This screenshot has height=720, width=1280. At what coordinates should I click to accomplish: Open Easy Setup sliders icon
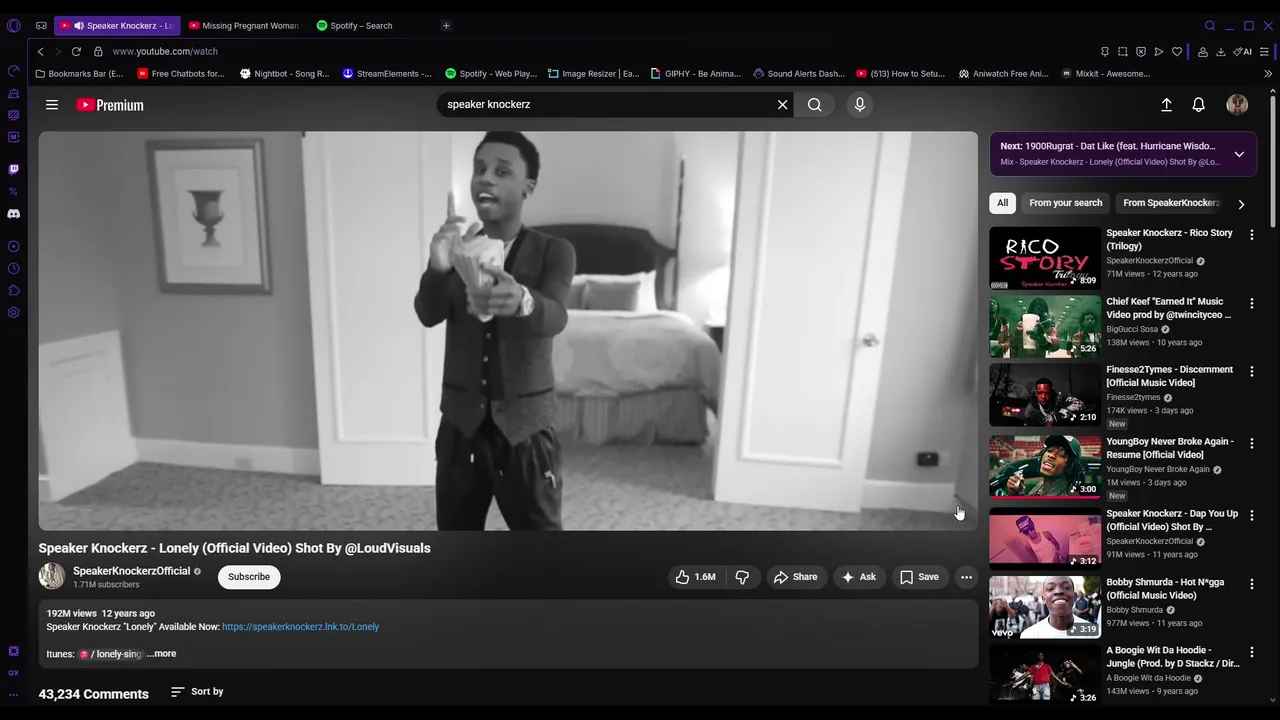tap(1266, 52)
